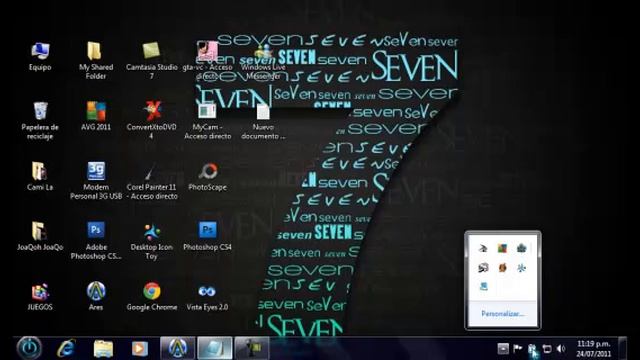640x360 pixels.
Task: Open Action Center flag icon
Action: [x=518, y=348]
